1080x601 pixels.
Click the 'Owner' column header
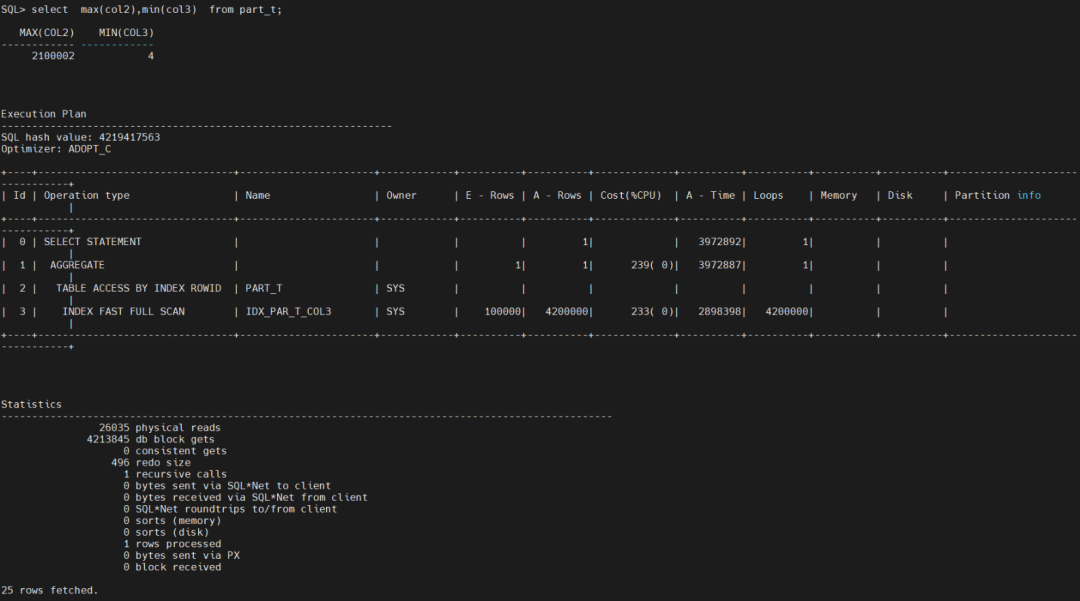(401, 196)
